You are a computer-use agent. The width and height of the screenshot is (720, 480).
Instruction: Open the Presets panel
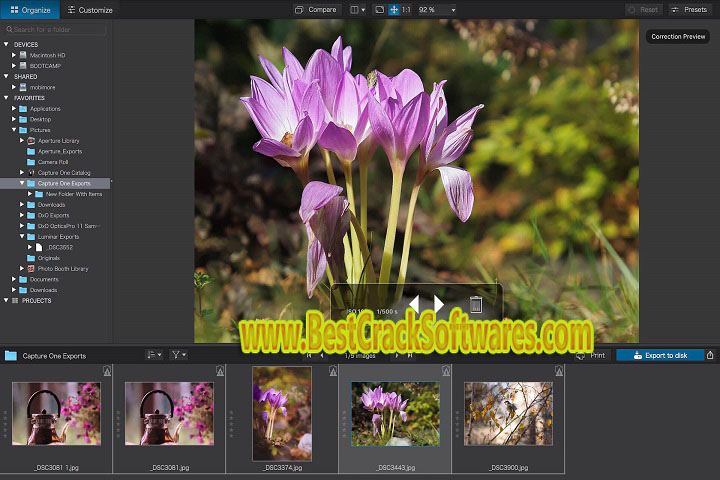pyautogui.click(x=689, y=10)
